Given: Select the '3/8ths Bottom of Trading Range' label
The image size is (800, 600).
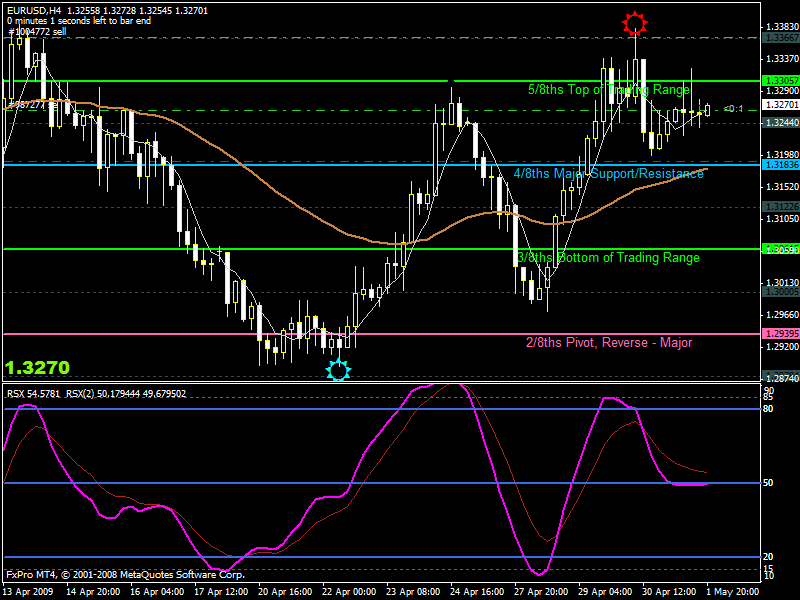Looking at the screenshot, I should coord(608,257).
